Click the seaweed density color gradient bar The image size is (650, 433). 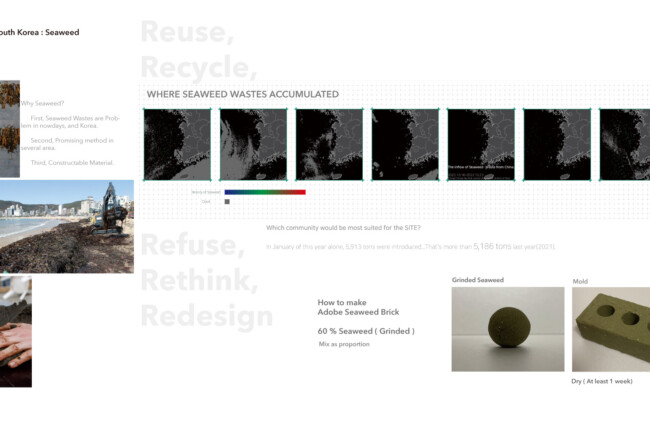coord(265,192)
